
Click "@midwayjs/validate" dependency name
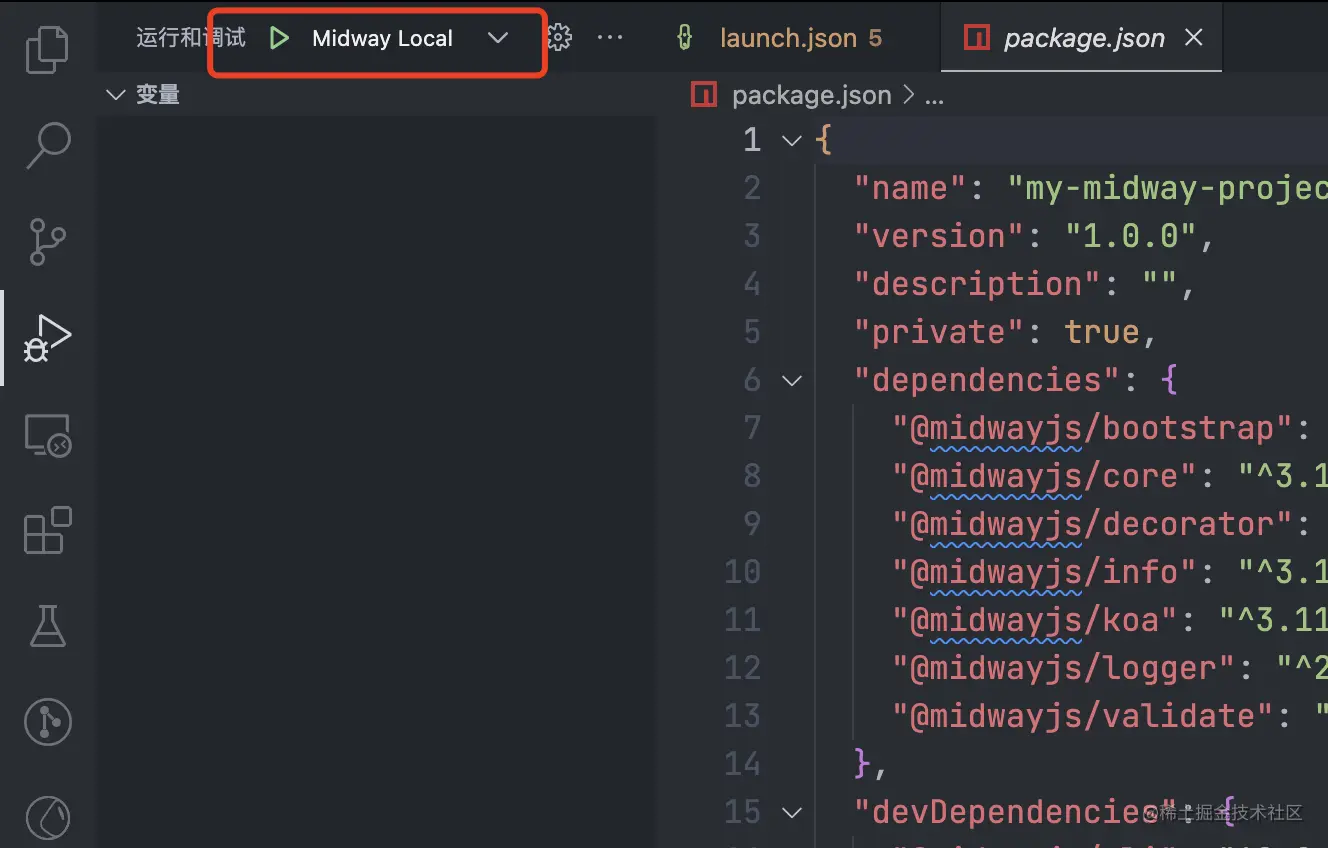(x=1083, y=716)
